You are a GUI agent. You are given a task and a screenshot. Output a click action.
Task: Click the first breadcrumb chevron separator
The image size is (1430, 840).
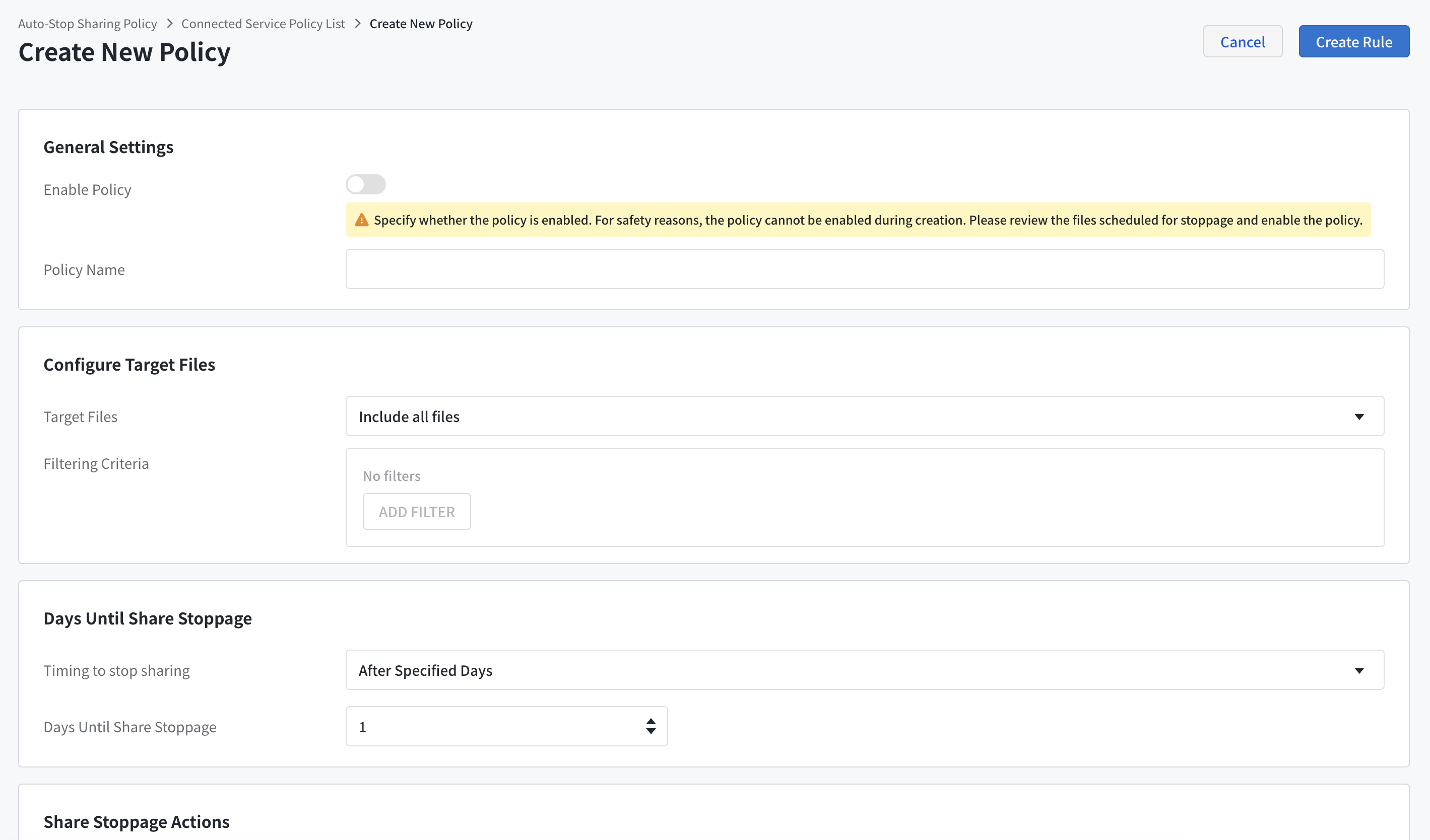(170, 24)
